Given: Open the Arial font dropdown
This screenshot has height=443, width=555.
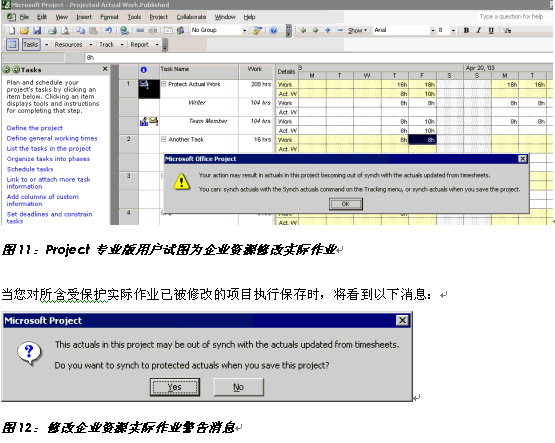Looking at the screenshot, I should [x=433, y=30].
